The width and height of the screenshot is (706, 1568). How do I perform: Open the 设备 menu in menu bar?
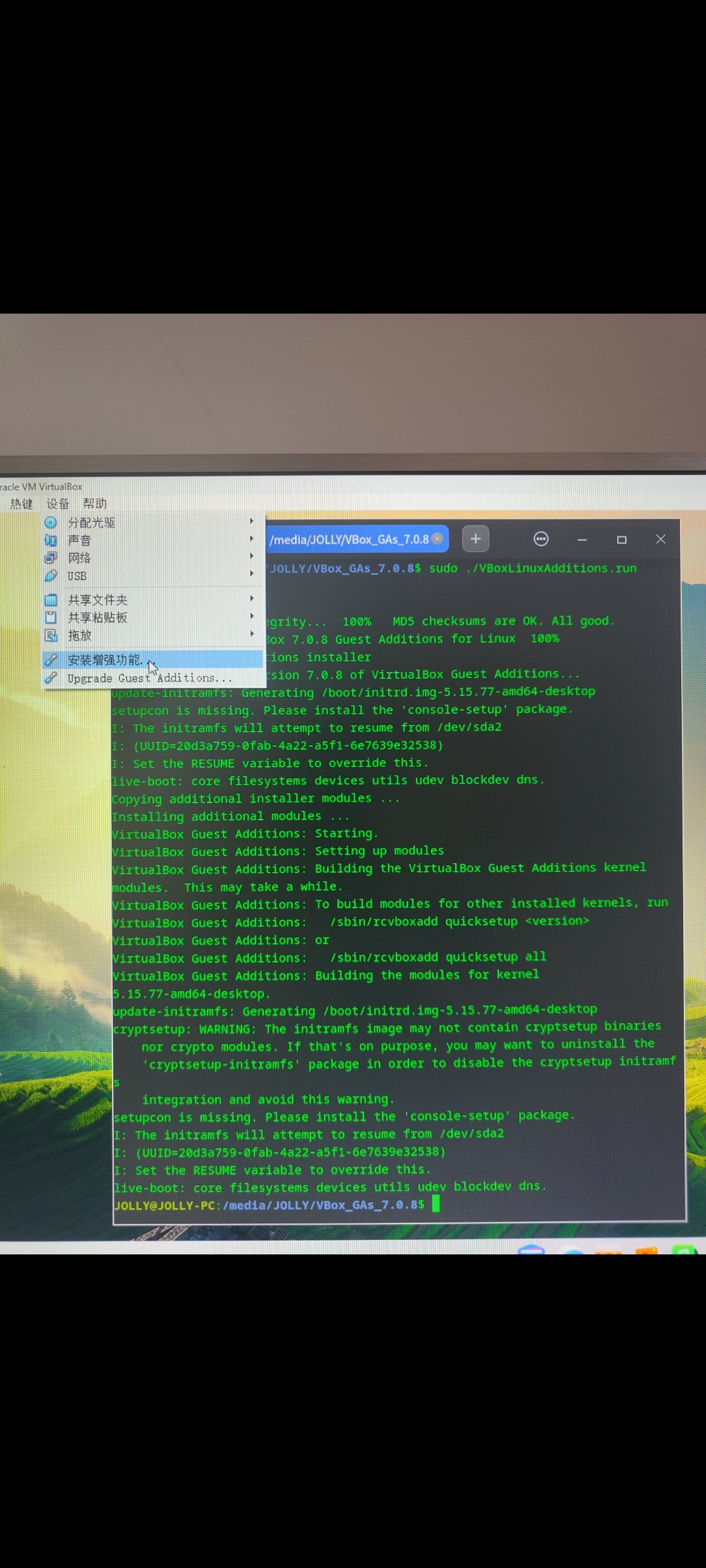58,504
